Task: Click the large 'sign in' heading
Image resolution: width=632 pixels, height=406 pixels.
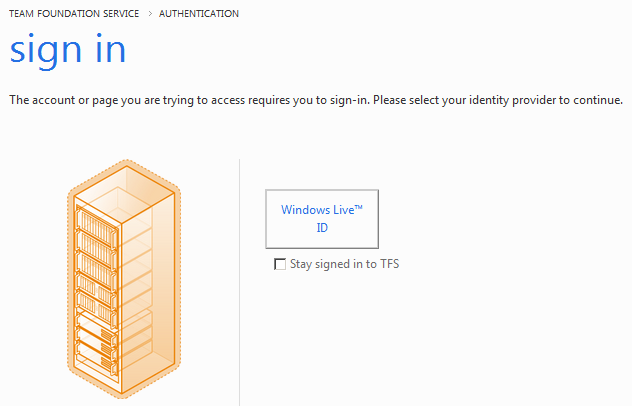Action: coord(67,50)
